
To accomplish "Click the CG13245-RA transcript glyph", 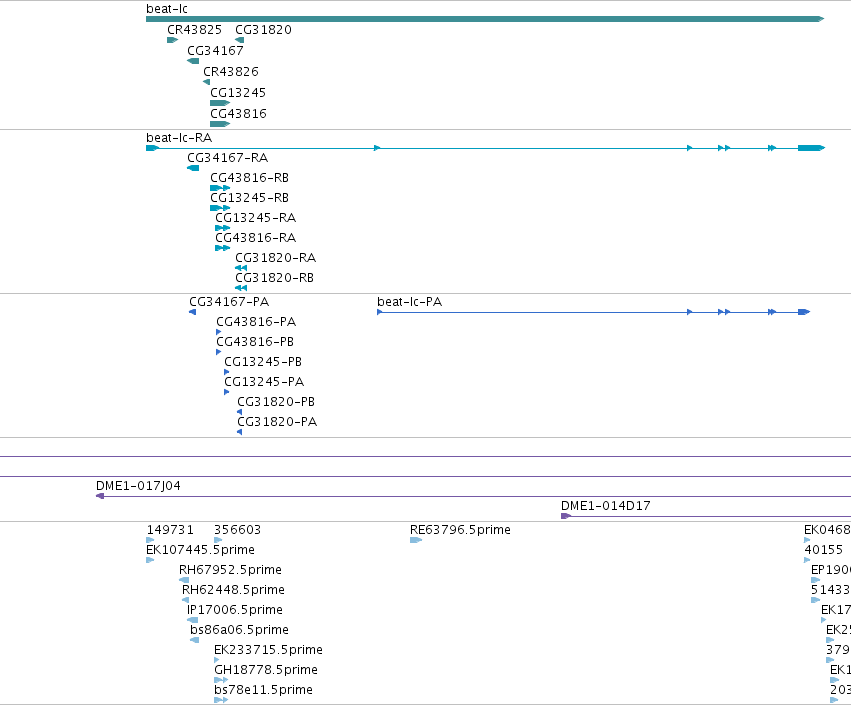I will [223, 228].
